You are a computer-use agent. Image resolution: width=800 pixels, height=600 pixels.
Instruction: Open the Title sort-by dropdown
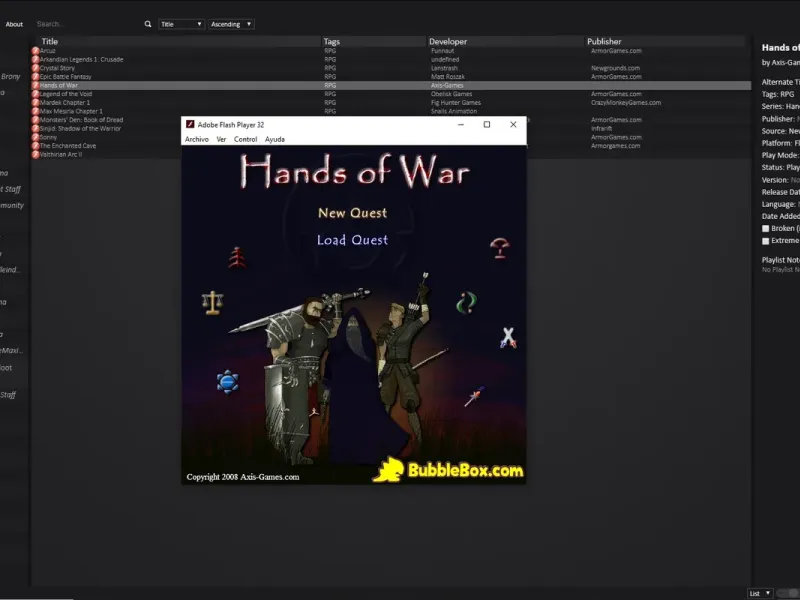point(181,24)
